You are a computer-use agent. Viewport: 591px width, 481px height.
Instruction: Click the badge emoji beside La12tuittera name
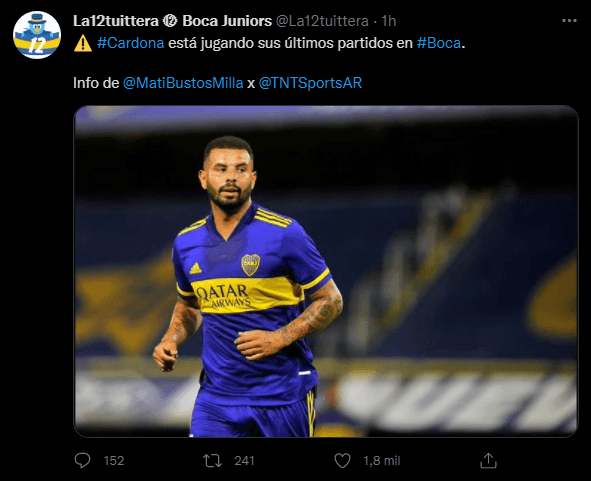170,21
